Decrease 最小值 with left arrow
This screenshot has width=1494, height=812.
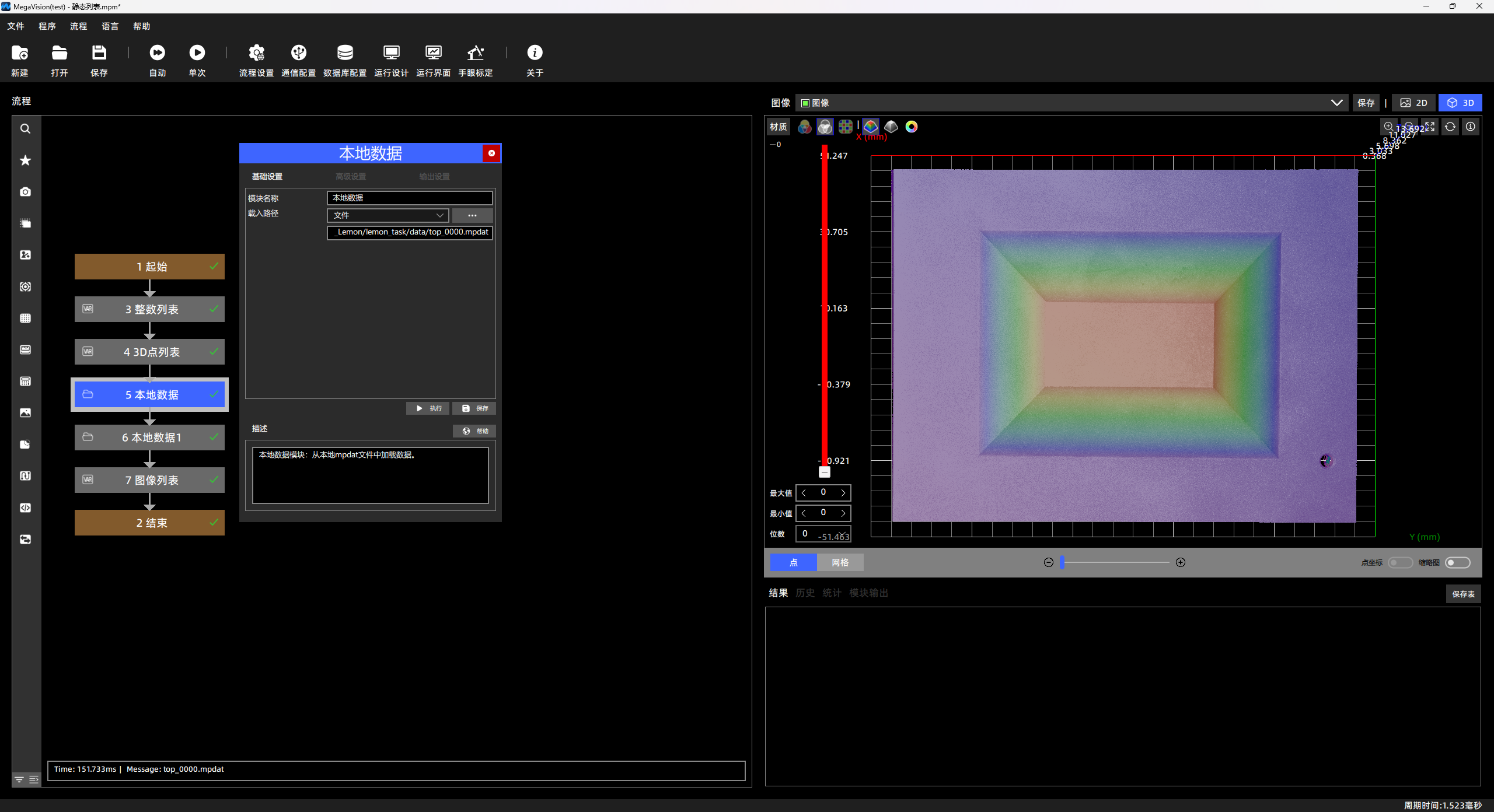[x=804, y=514]
